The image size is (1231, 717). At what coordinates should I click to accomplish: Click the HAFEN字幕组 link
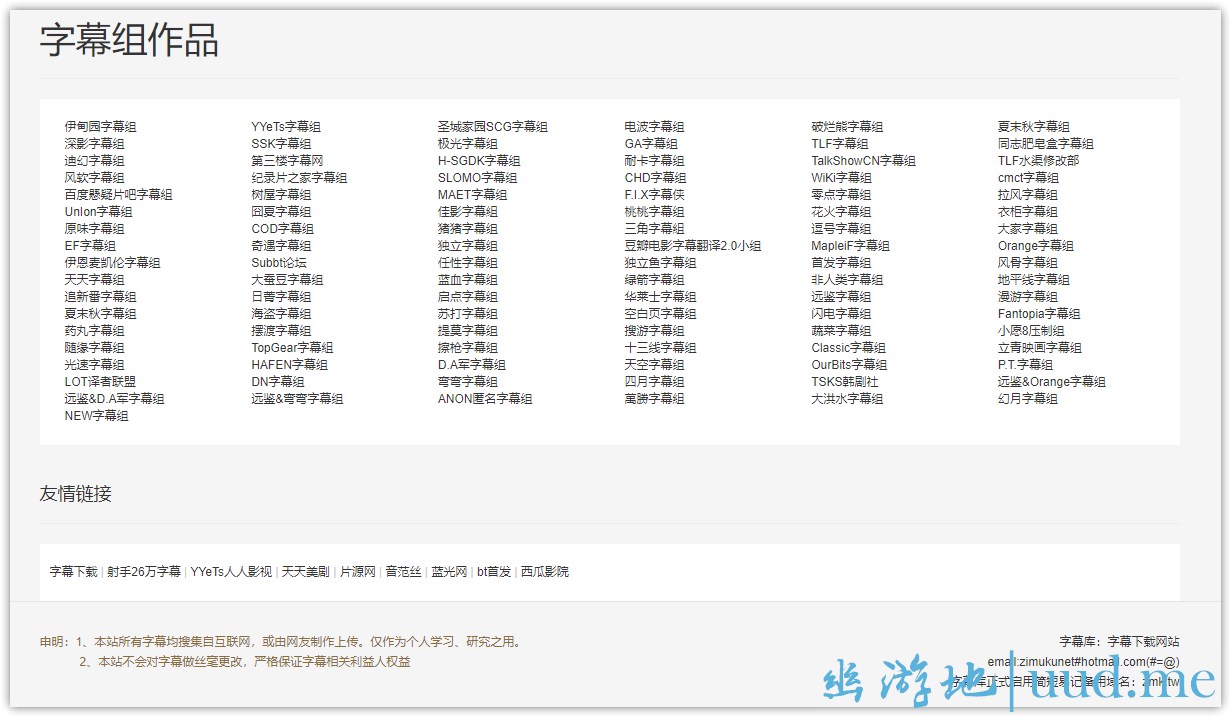[289, 365]
